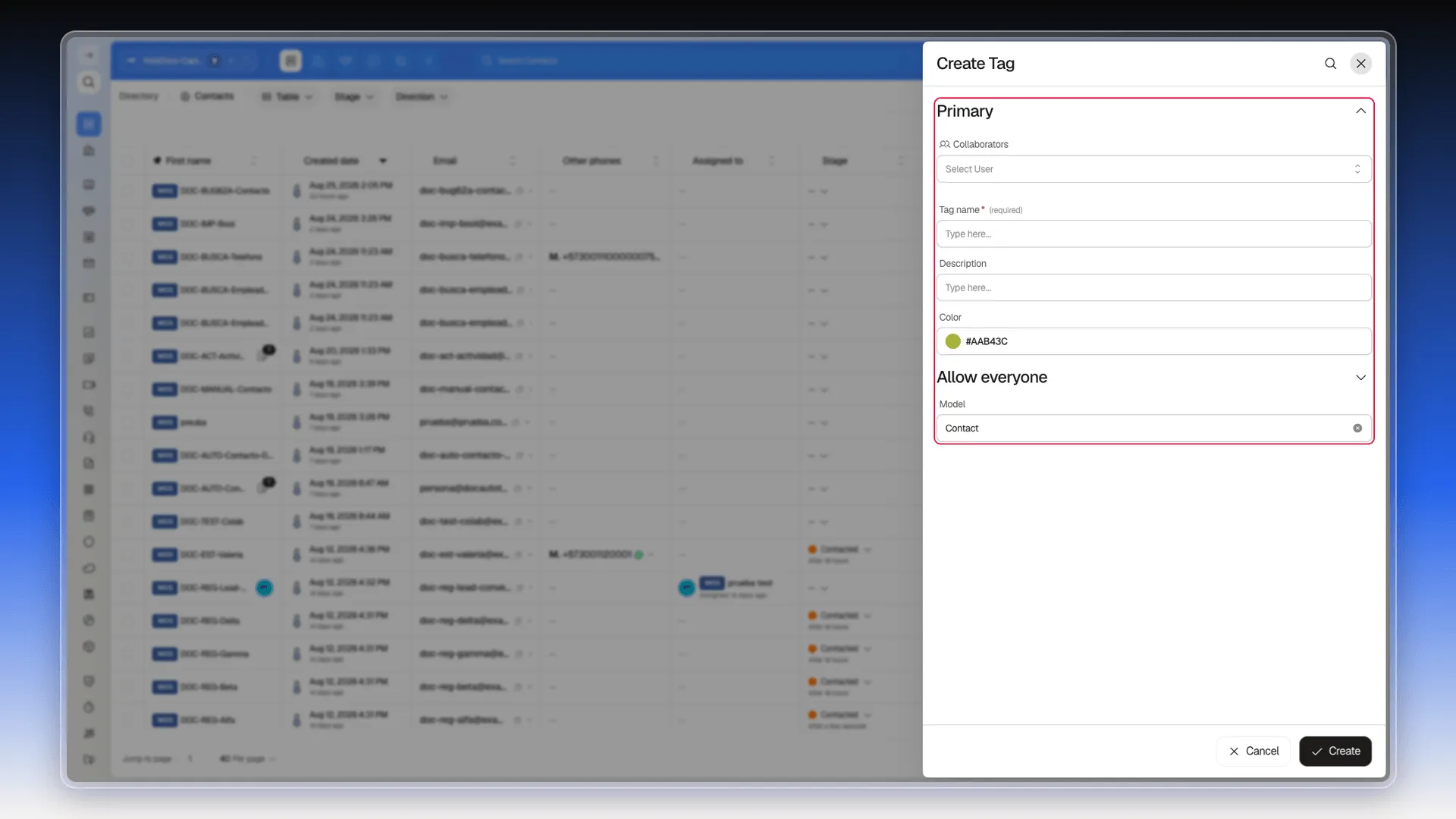
Task: Open the Table view dropdown in the background toolbar
Action: [287, 97]
